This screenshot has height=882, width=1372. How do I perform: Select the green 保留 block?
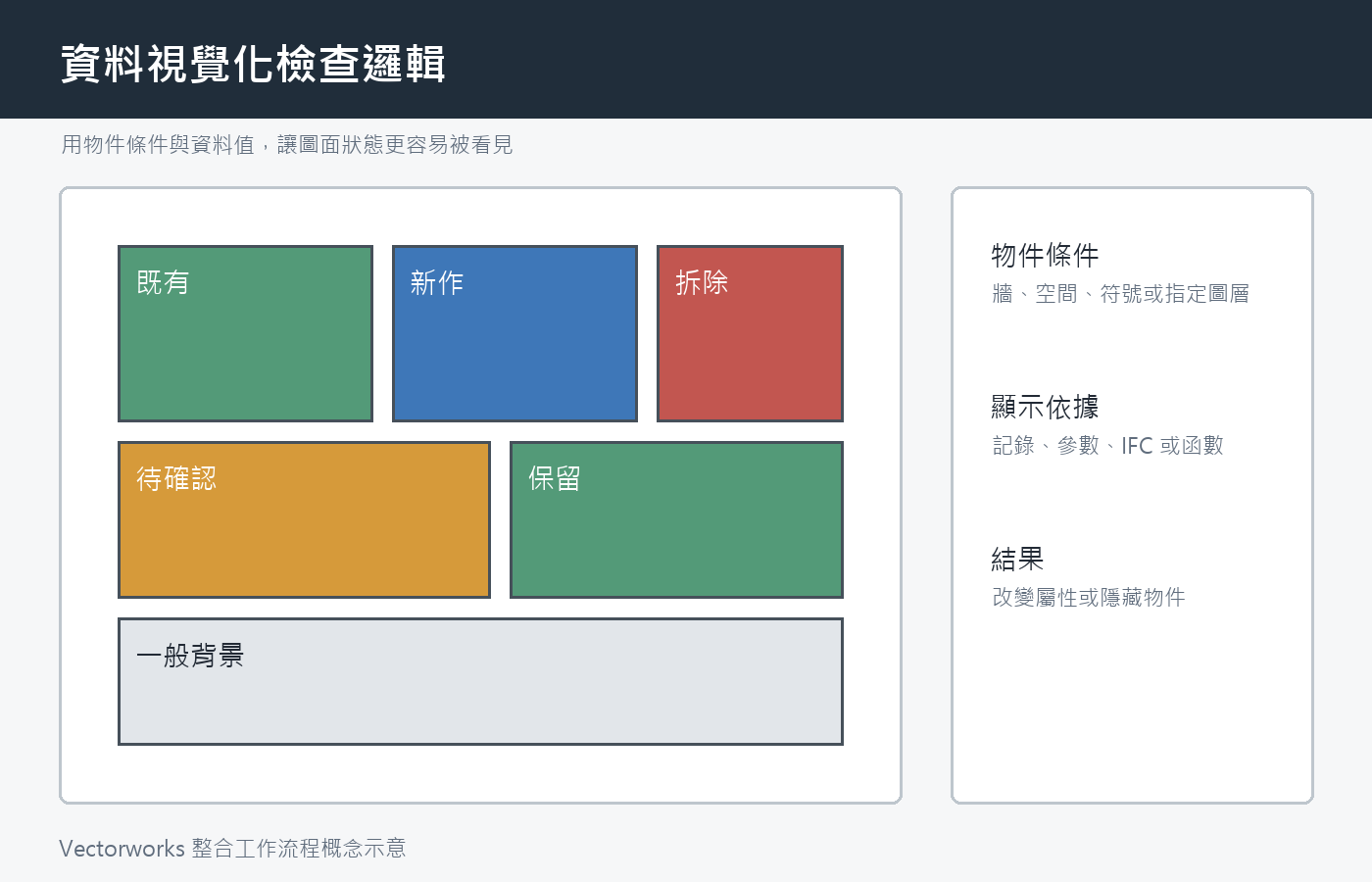(x=676, y=519)
